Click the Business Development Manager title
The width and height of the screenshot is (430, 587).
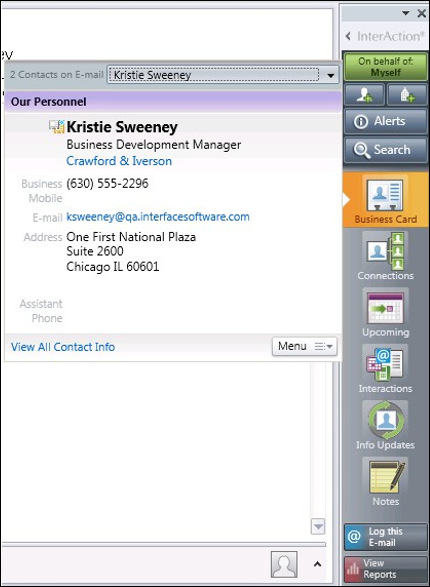tap(153, 145)
